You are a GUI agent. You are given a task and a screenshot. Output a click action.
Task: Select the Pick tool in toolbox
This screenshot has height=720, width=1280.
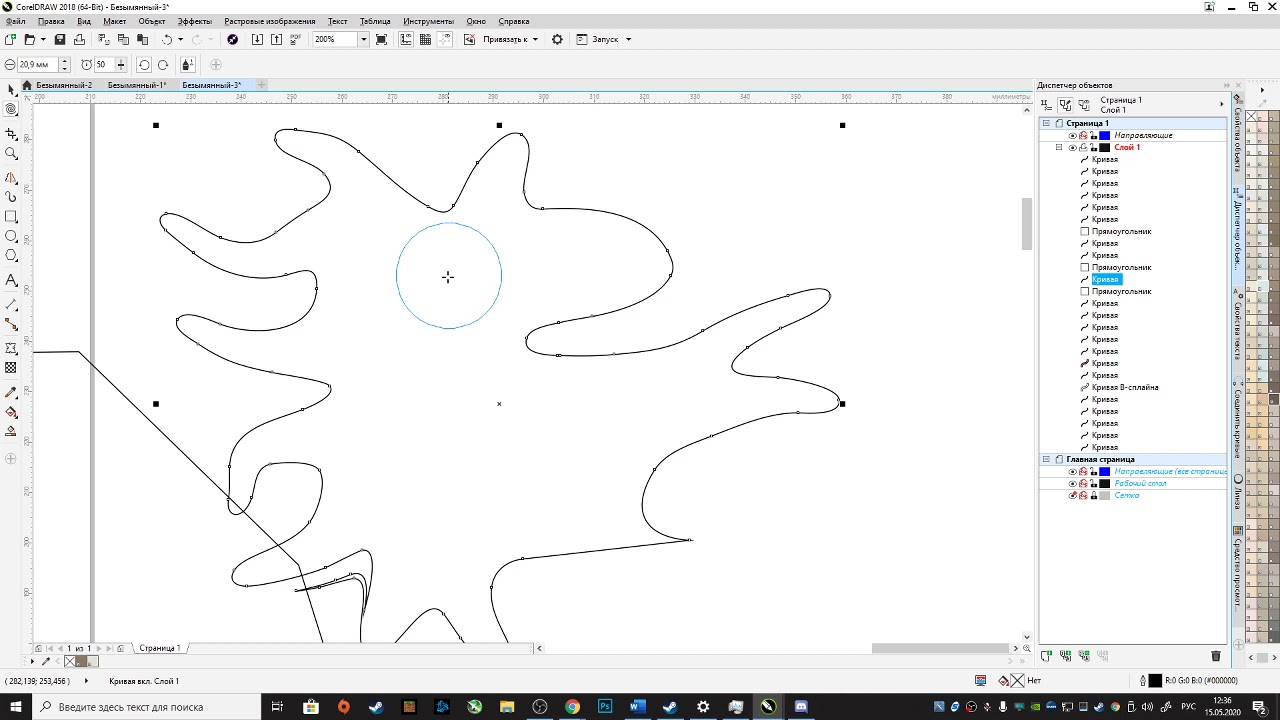click(11, 90)
